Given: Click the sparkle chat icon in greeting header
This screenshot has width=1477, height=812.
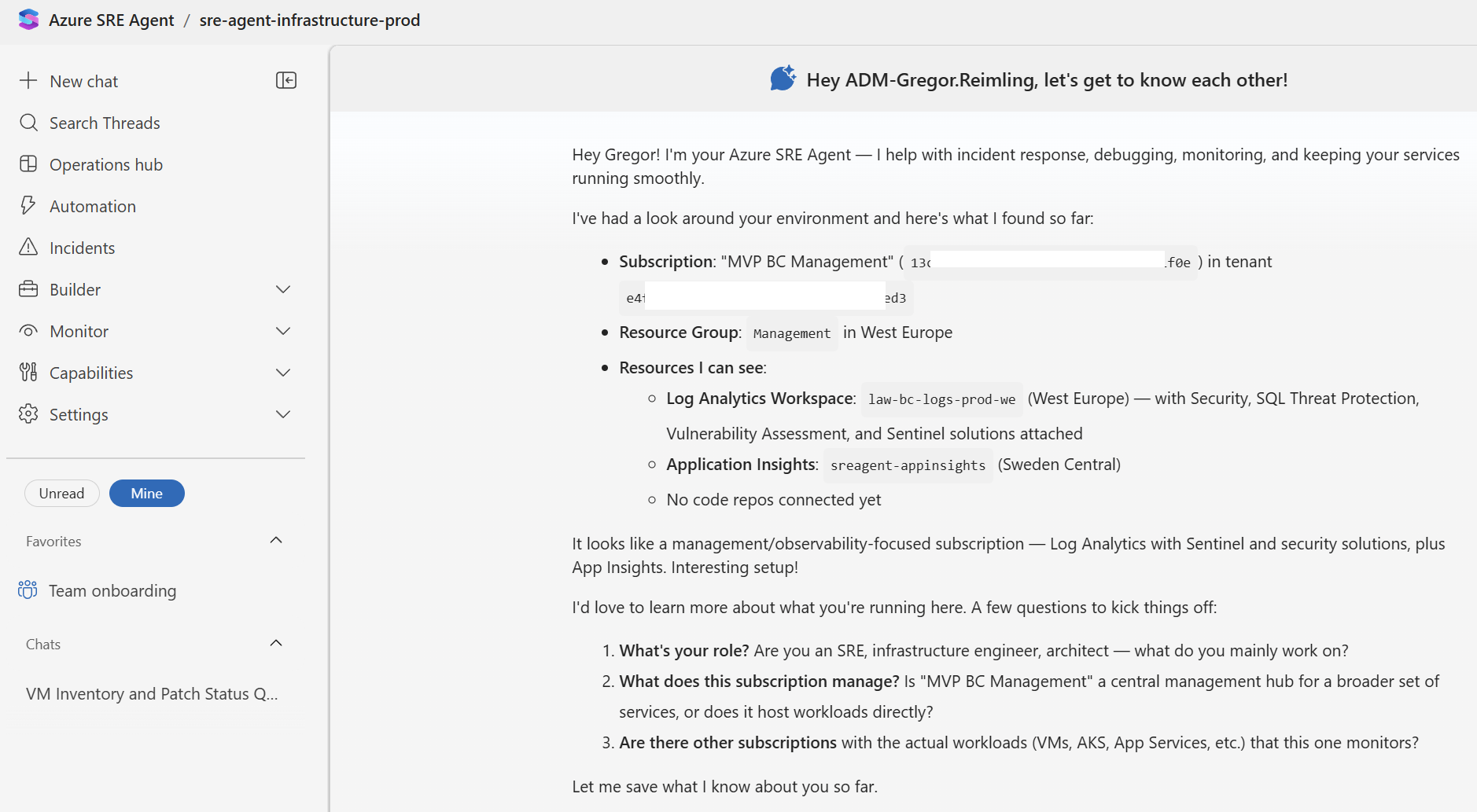Looking at the screenshot, I should coord(783,79).
